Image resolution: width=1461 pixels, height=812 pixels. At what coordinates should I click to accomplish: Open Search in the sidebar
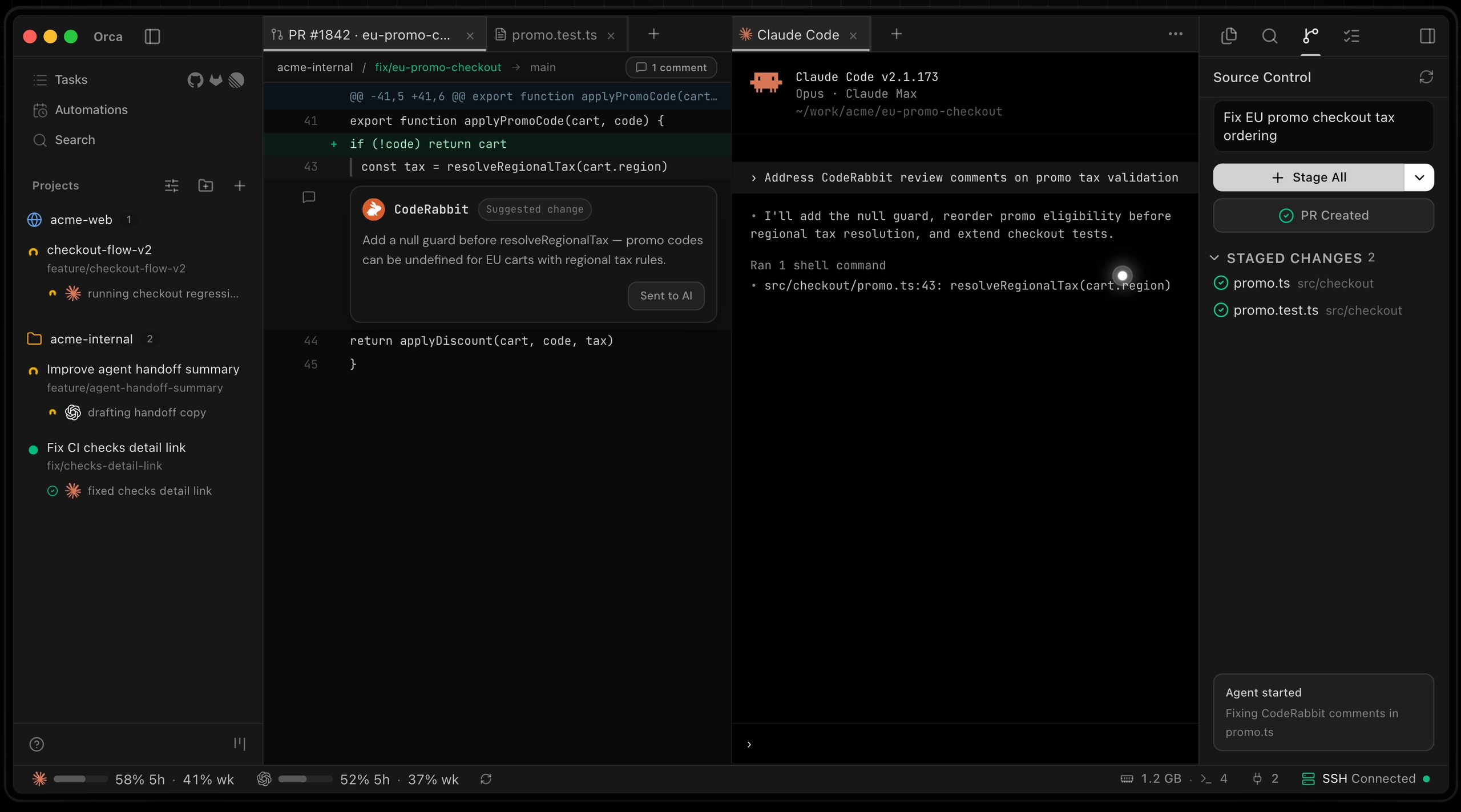[64, 140]
